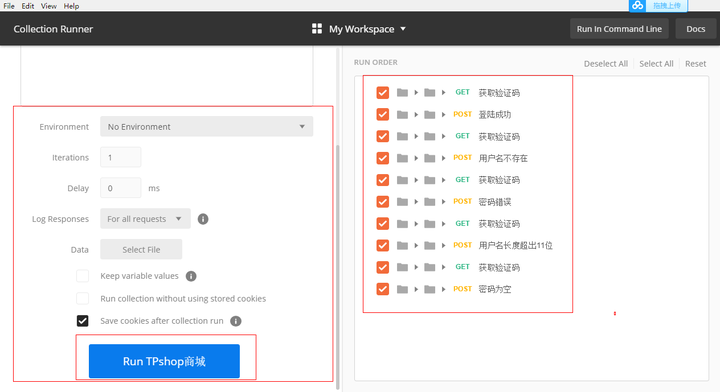720x392 pixels.
Task: Select the 用户名不存在 request name
Action: click(x=503, y=158)
